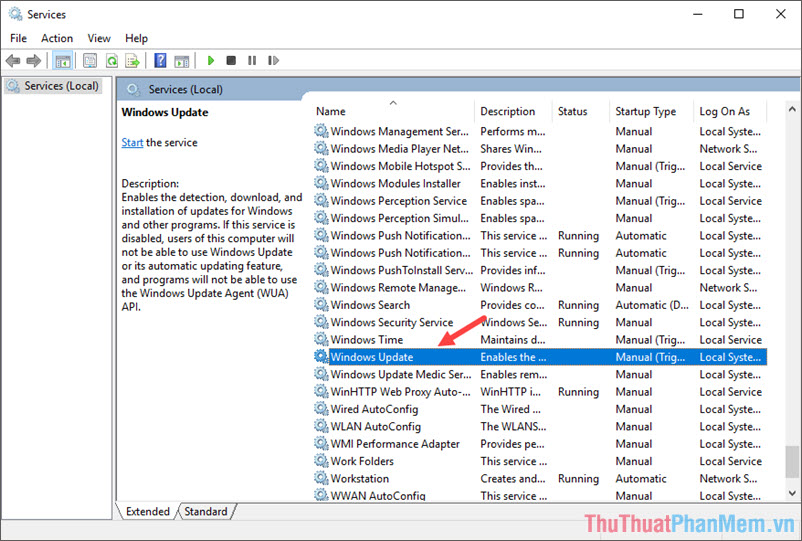Click gear icon beside WMI Performance Adapter
The image size is (802, 541).
[x=321, y=443]
